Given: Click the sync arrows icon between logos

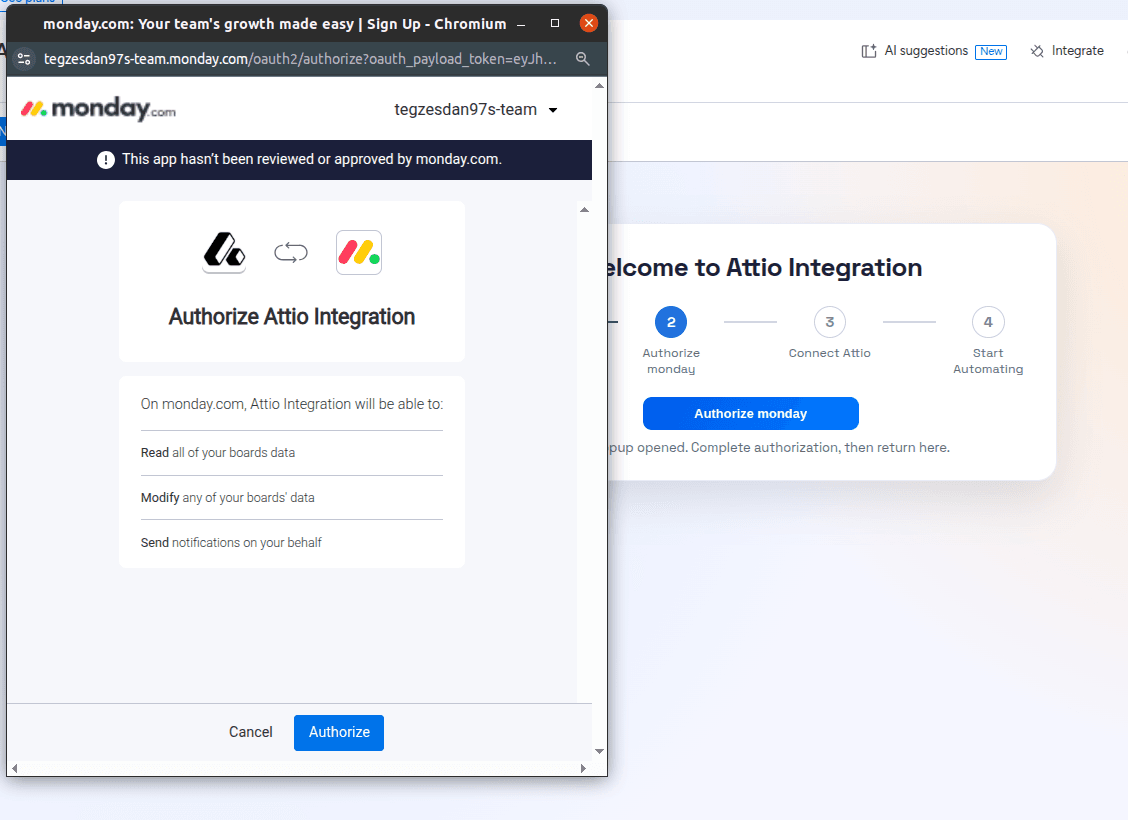Looking at the screenshot, I should (291, 252).
